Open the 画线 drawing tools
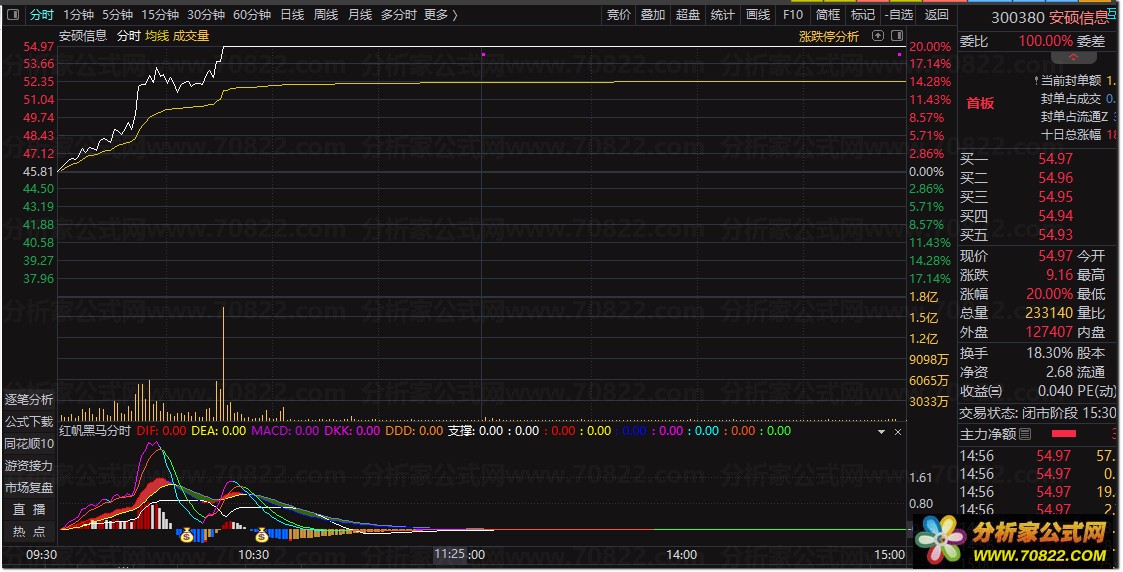 pos(758,15)
